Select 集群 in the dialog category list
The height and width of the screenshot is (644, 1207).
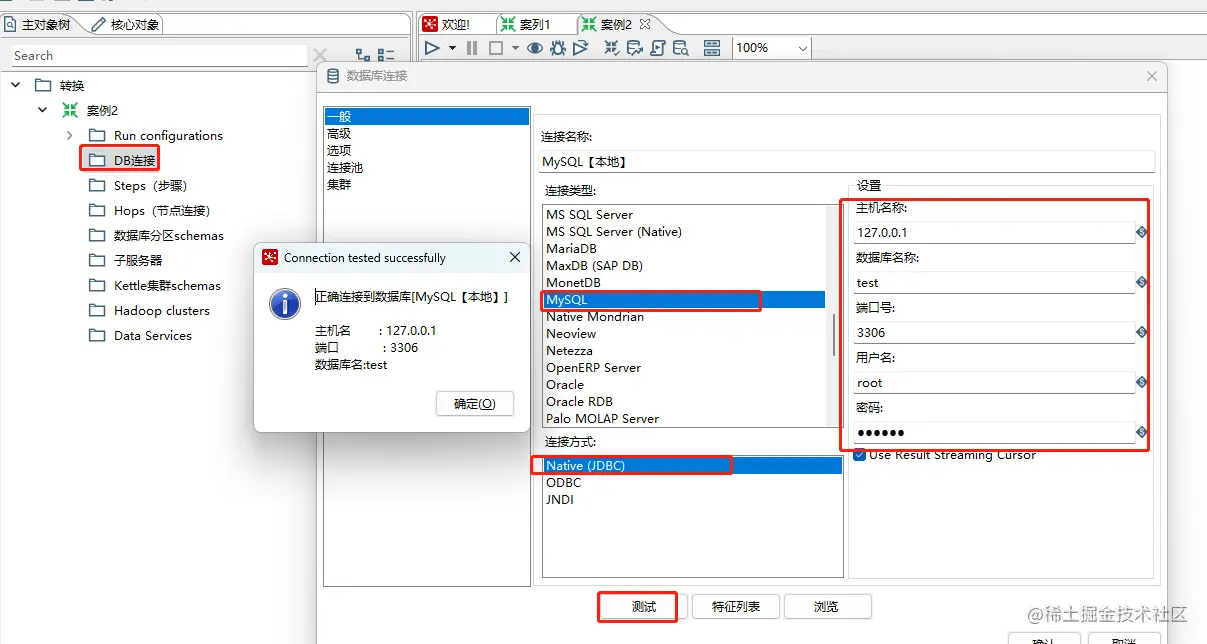[x=427, y=184]
